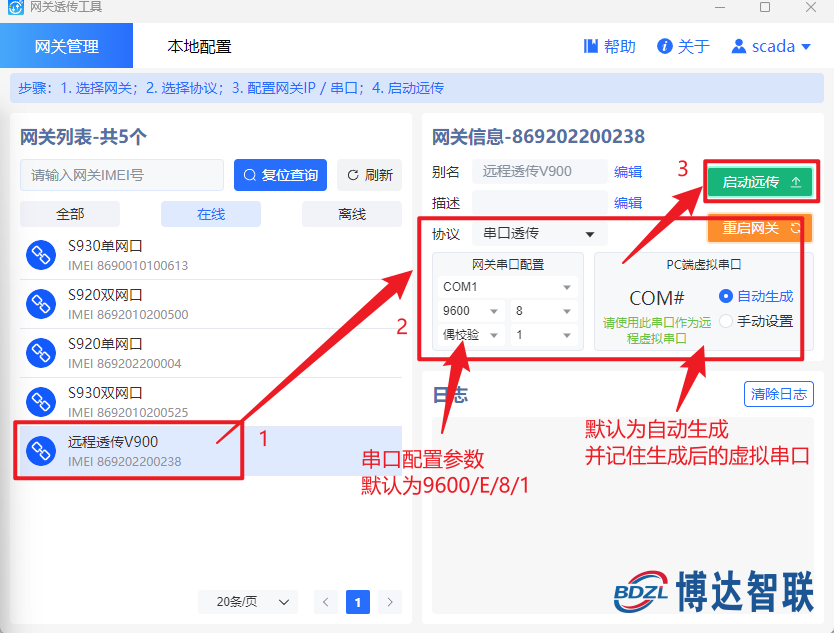This screenshot has width=834, height=633.
Task: Filter the list by 在线 gateways
Action: tap(211, 214)
